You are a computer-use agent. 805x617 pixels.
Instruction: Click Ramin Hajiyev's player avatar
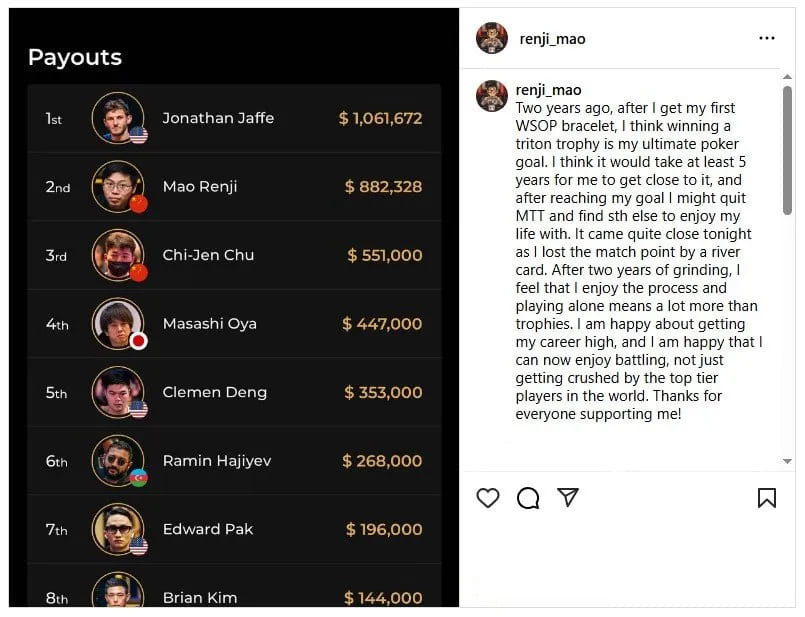point(118,461)
